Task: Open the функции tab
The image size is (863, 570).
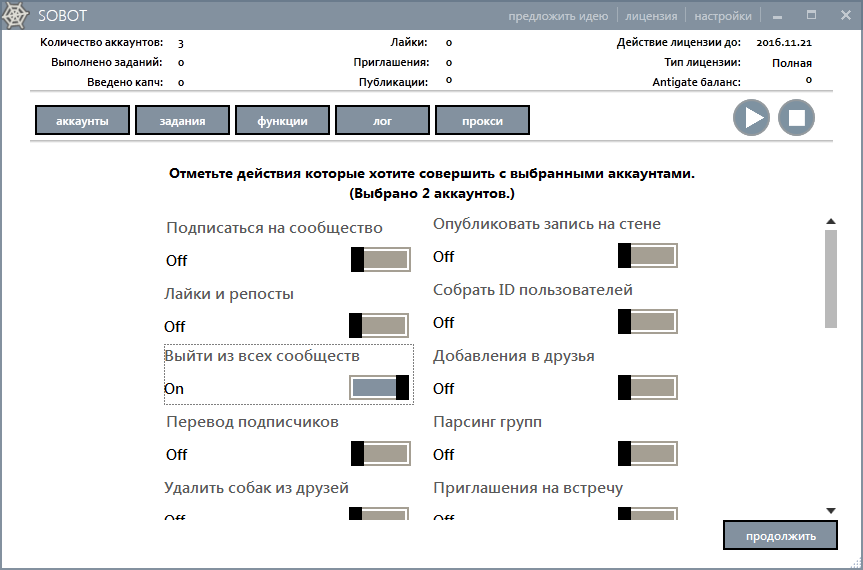Action: click(x=282, y=120)
